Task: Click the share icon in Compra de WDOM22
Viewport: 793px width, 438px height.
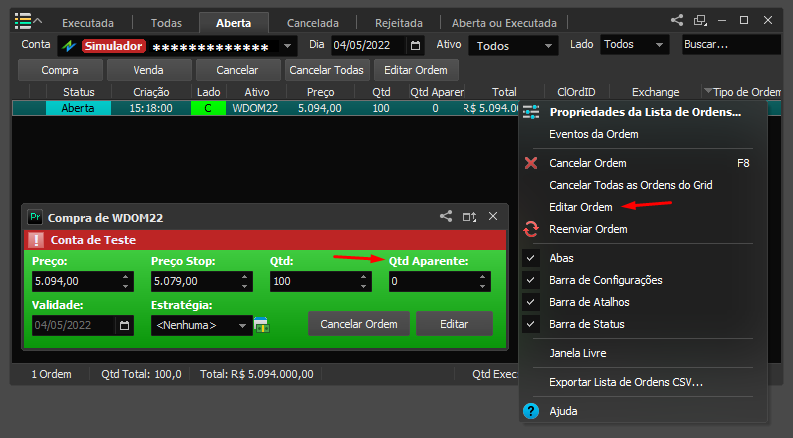Action: point(446,216)
